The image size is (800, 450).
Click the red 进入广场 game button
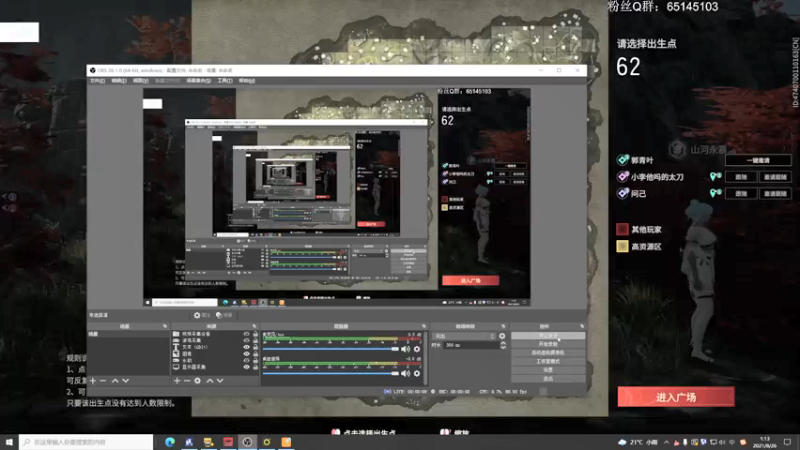pos(676,397)
